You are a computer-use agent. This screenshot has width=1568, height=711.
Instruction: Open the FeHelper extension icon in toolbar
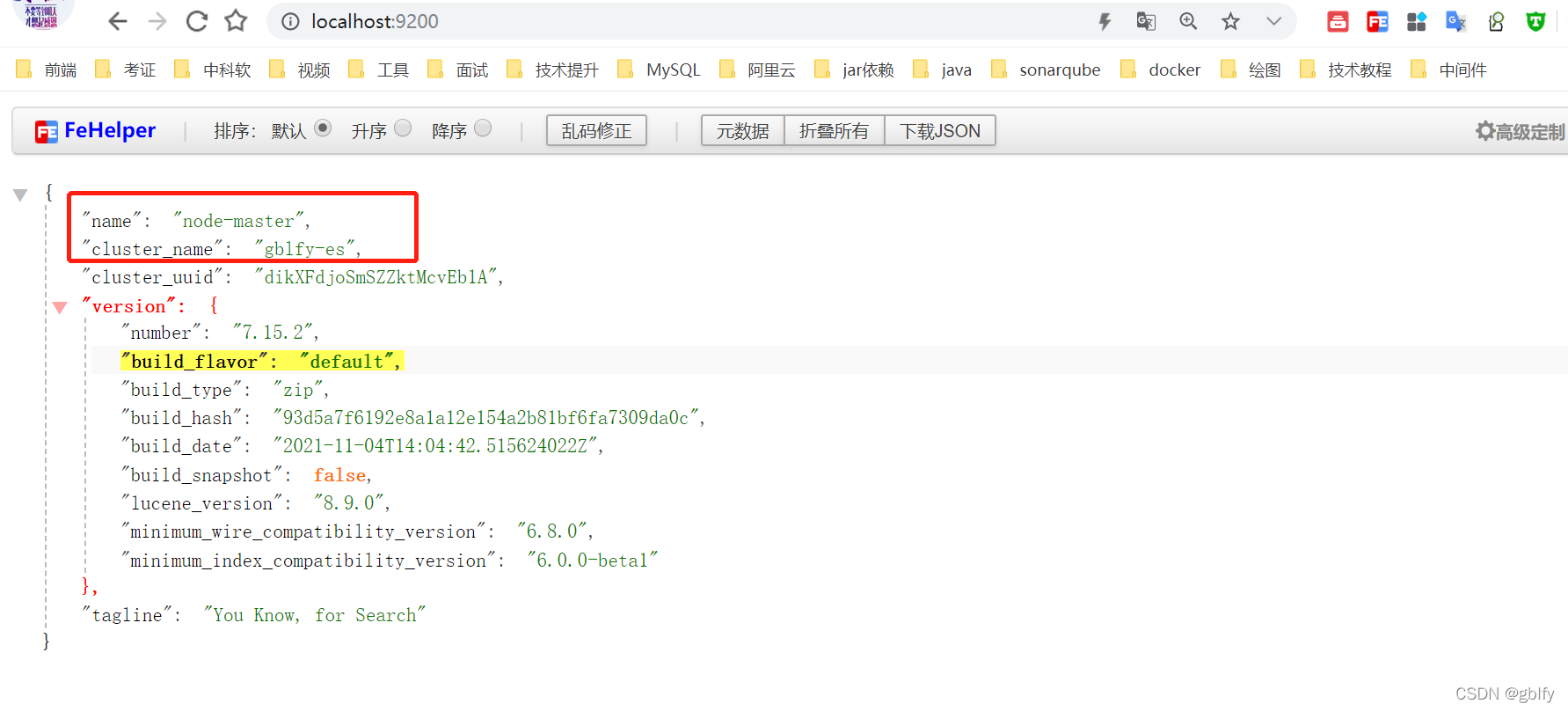(1377, 21)
